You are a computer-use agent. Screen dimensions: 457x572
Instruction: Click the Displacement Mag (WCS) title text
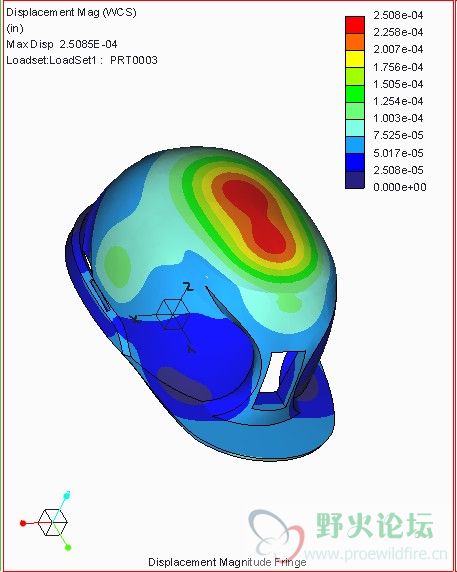[71, 12]
